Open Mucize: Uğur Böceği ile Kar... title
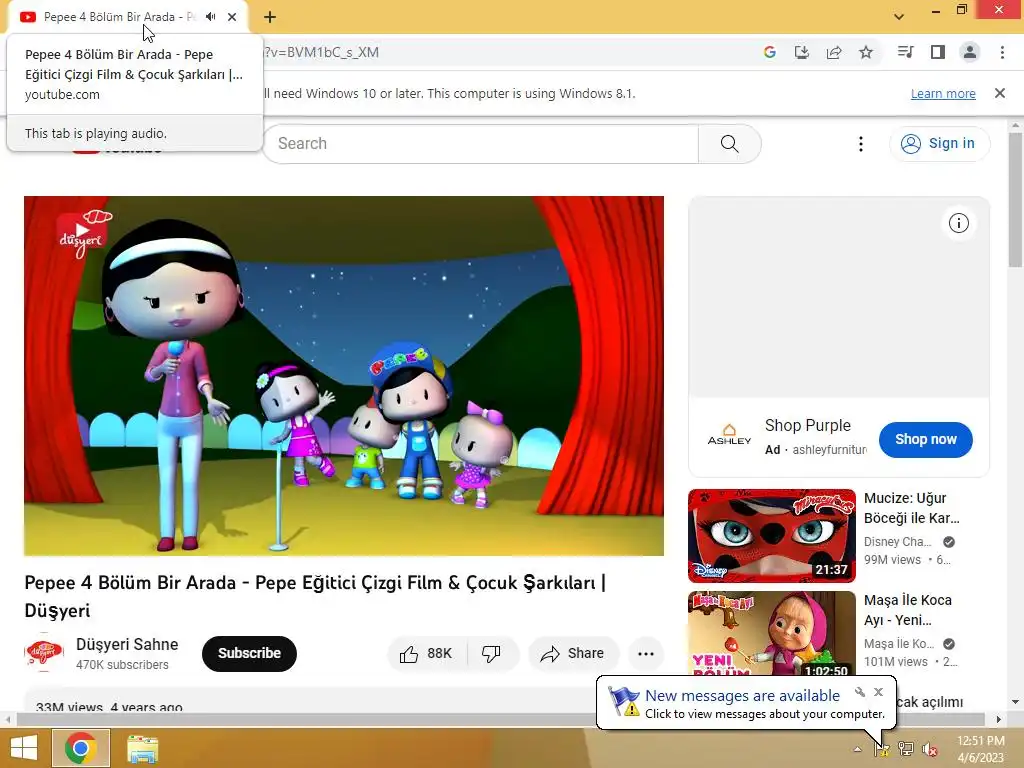Screen dimensions: 1024x768 coord(912,508)
